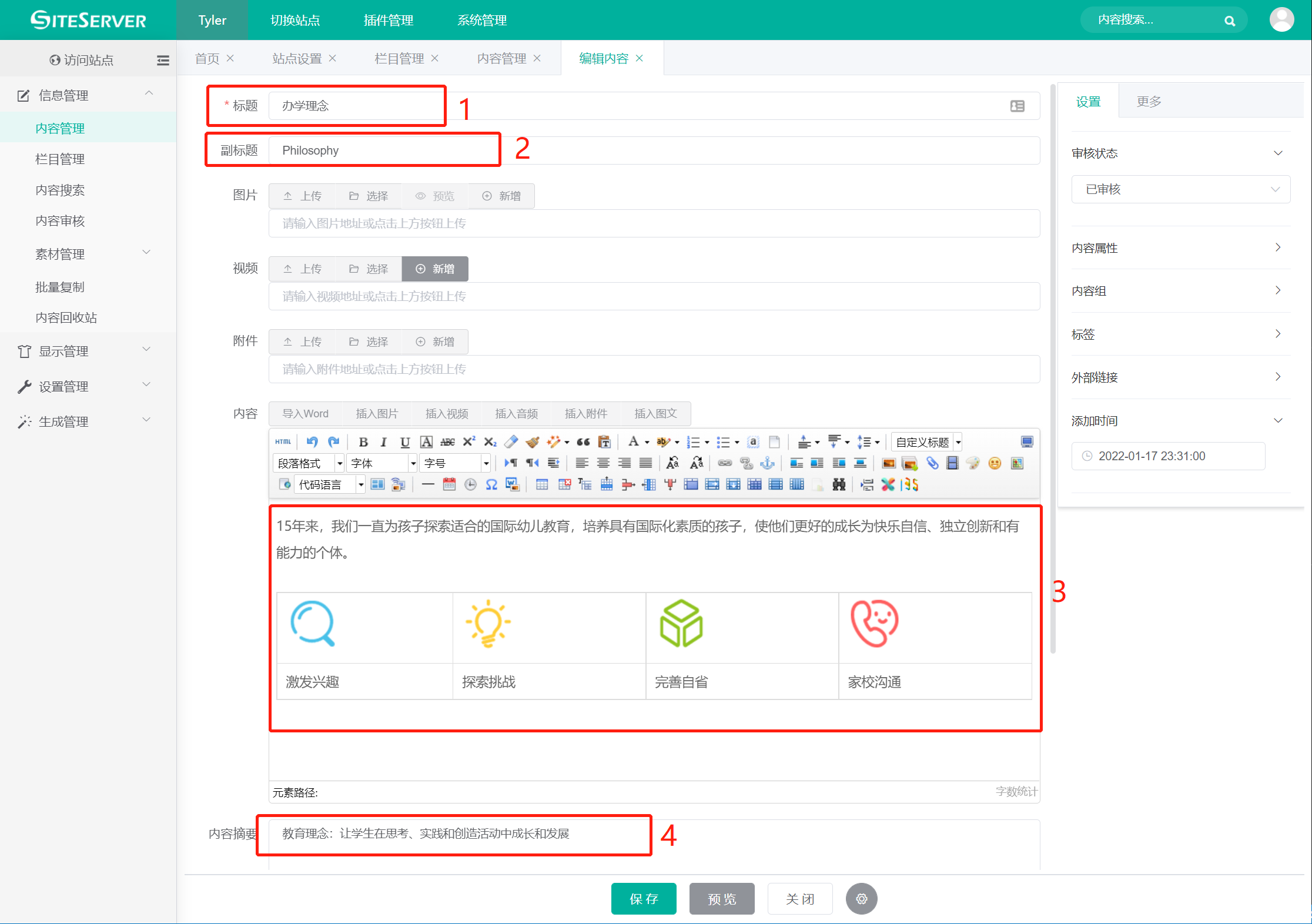Open the 插件管理 top menu
Screen dimensions: 1312x924
click(389, 20)
